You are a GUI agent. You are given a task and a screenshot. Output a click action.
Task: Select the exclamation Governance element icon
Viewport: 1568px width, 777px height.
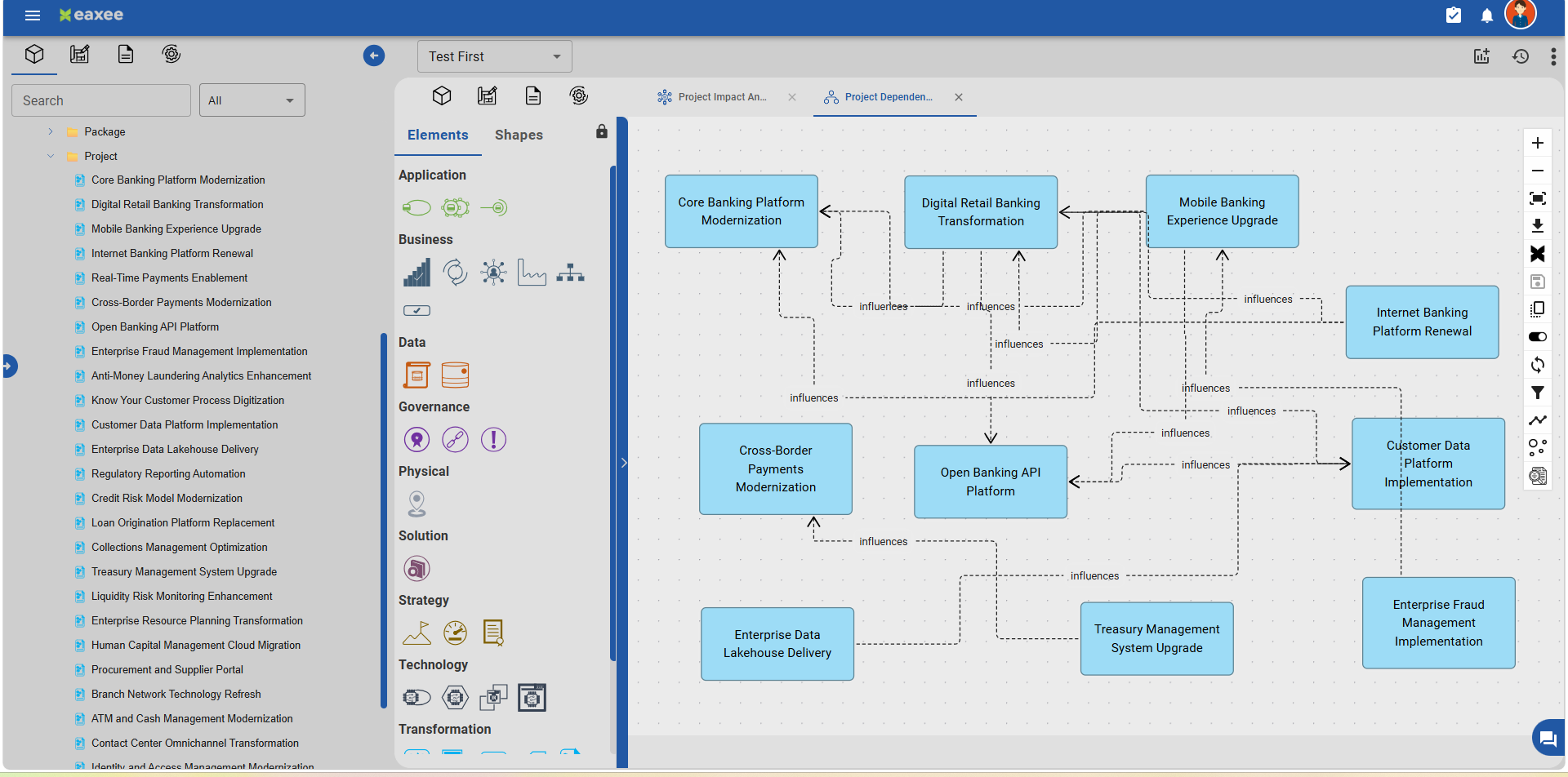point(493,440)
